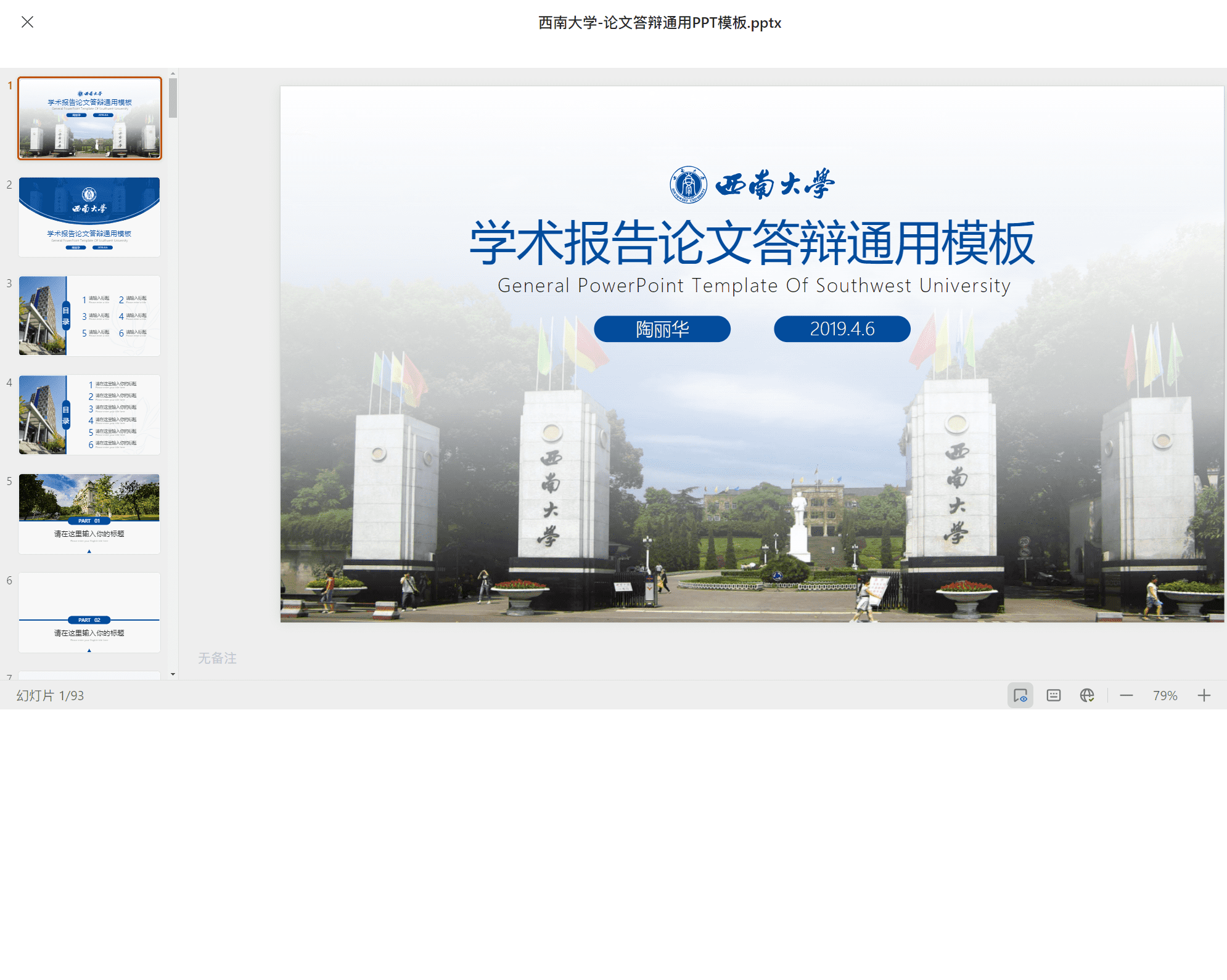Click the thumbnail panel scrollbar handle
This screenshot has width=1227, height=980.
(173, 98)
